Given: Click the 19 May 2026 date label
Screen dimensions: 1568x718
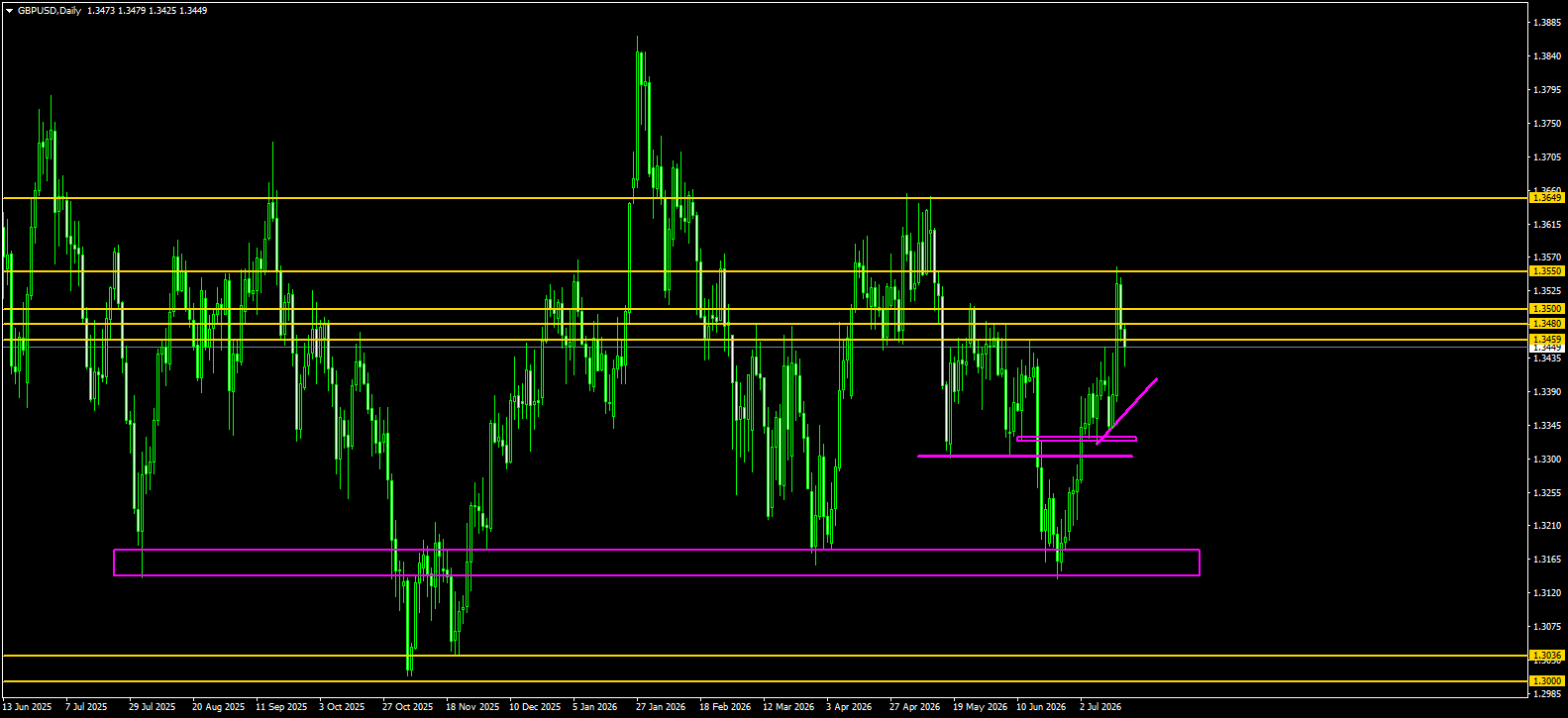Looking at the screenshot, I should tap(979, 707).
